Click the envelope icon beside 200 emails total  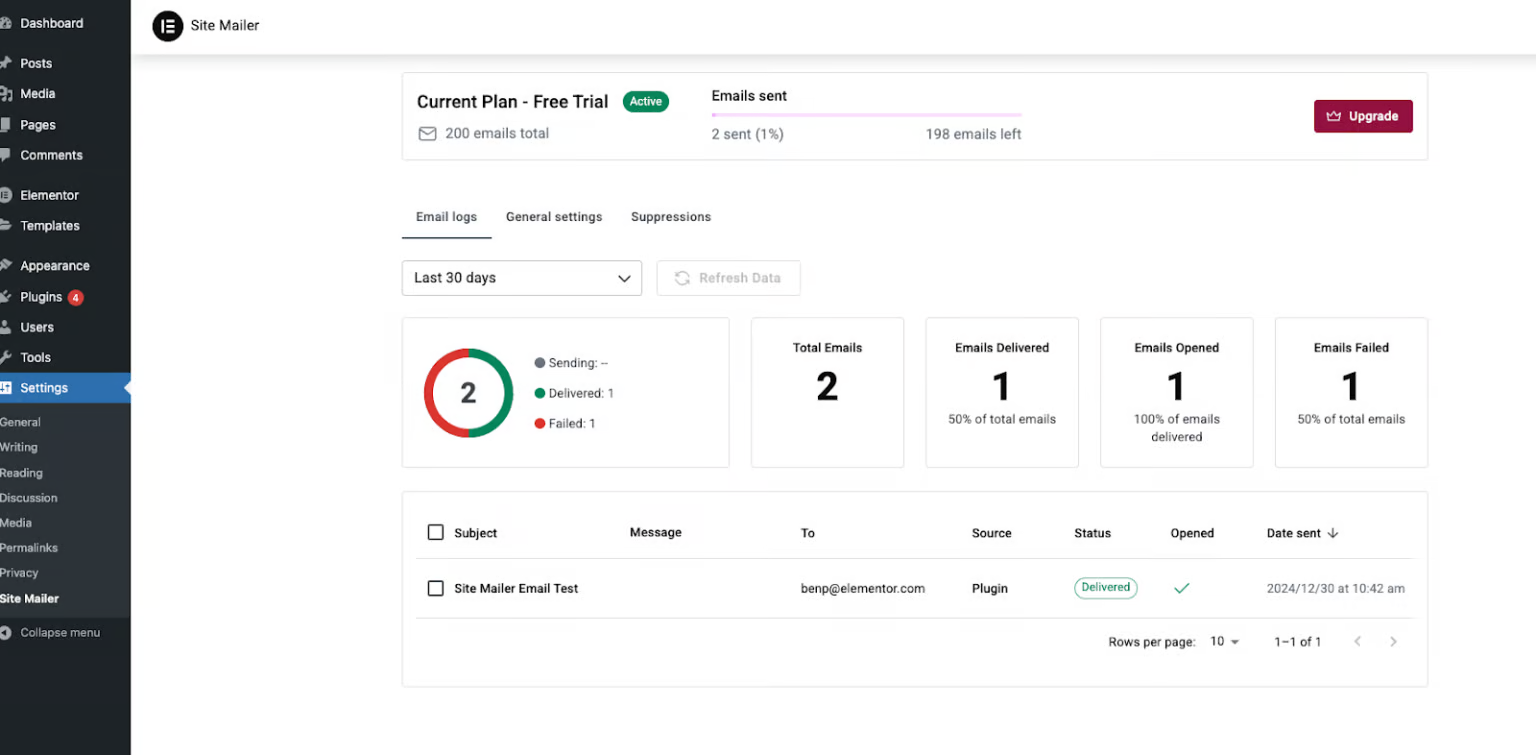tap(427, 134)
